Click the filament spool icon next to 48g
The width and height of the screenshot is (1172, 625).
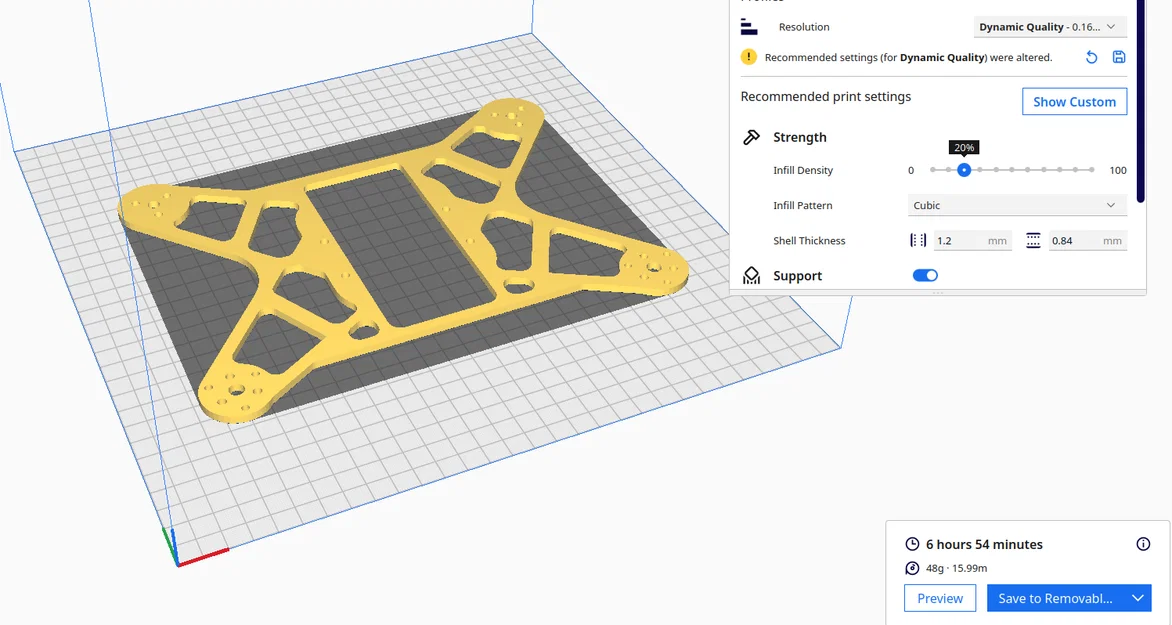(911, 567)
